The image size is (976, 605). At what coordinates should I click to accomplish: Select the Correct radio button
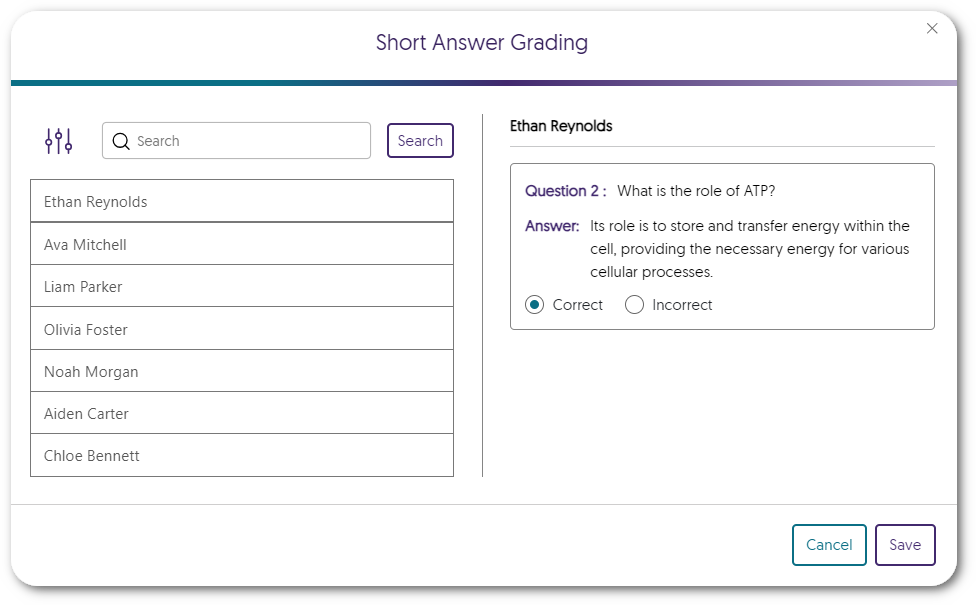point(535,305)
